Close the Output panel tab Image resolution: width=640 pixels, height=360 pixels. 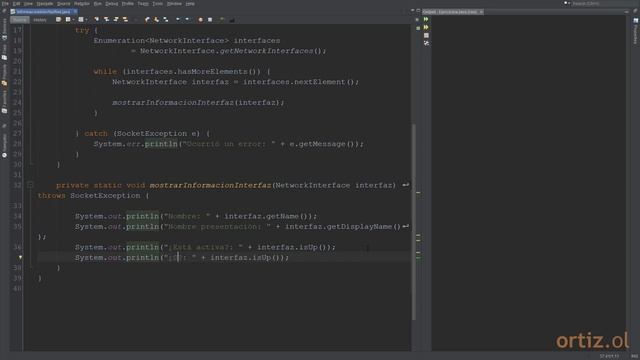pyautogui.click(x=481, y=12)
